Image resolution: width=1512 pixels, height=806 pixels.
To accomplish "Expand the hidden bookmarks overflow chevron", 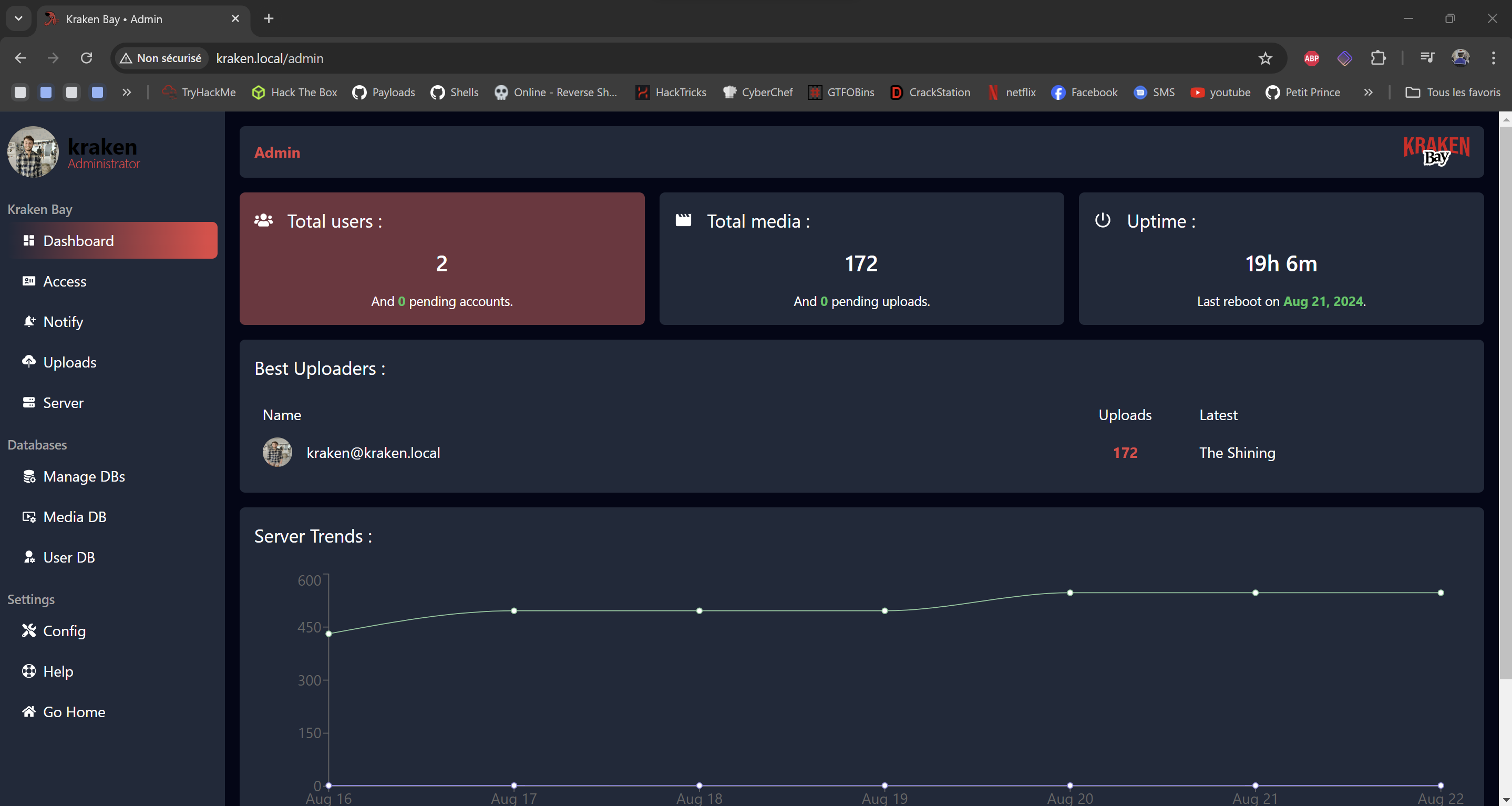I will click(1368, 92).
